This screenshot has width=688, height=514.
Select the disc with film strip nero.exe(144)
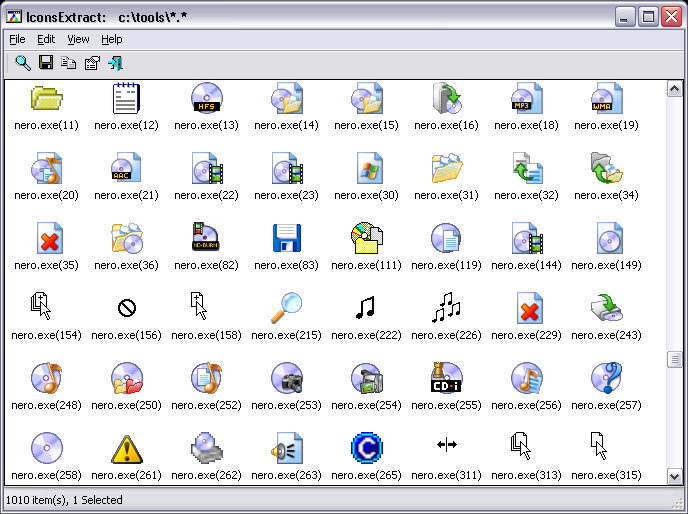click(x=527, y=238)
